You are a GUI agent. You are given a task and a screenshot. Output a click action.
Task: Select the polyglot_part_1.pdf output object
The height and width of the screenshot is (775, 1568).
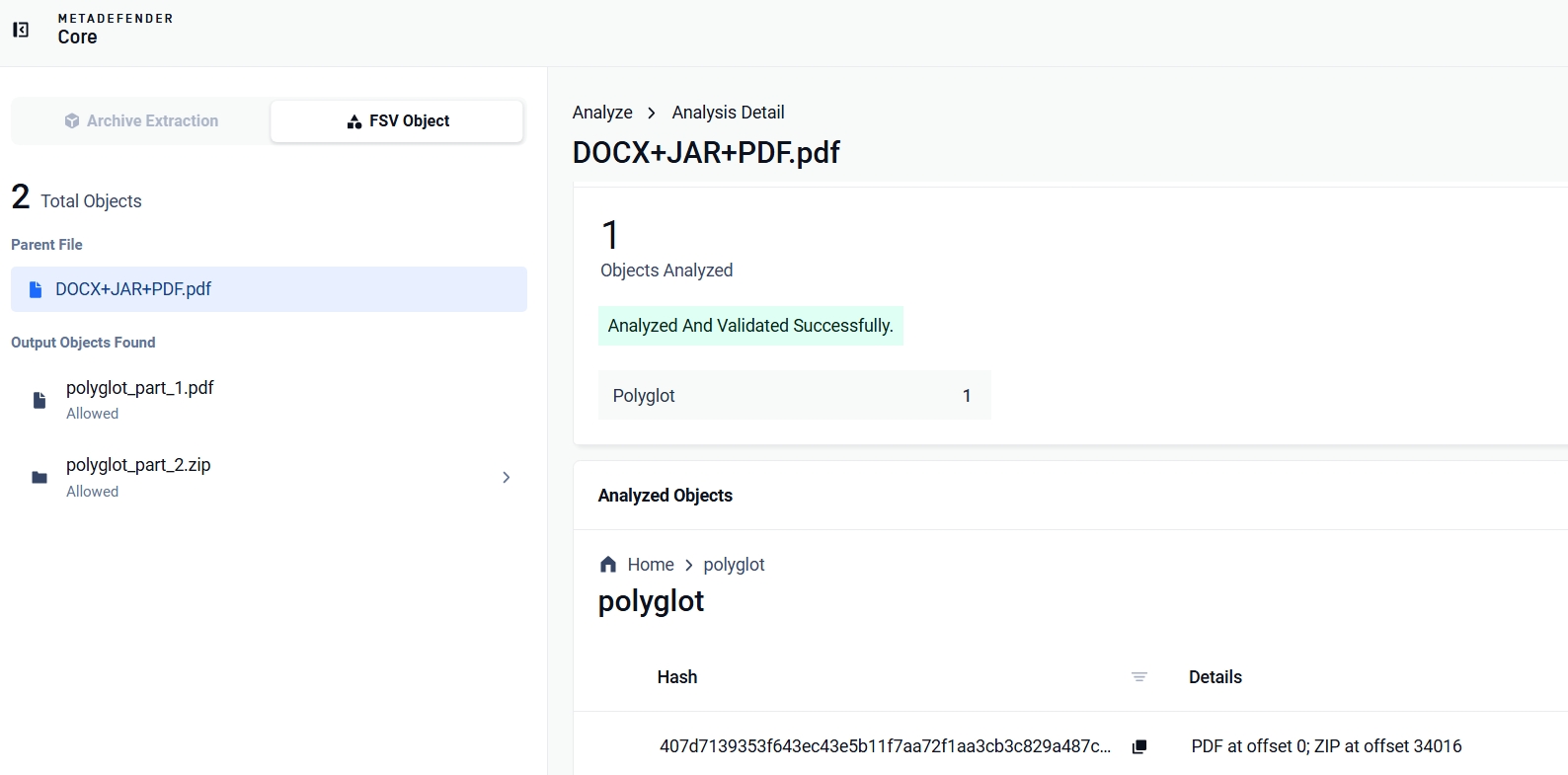tap(269, 400)
